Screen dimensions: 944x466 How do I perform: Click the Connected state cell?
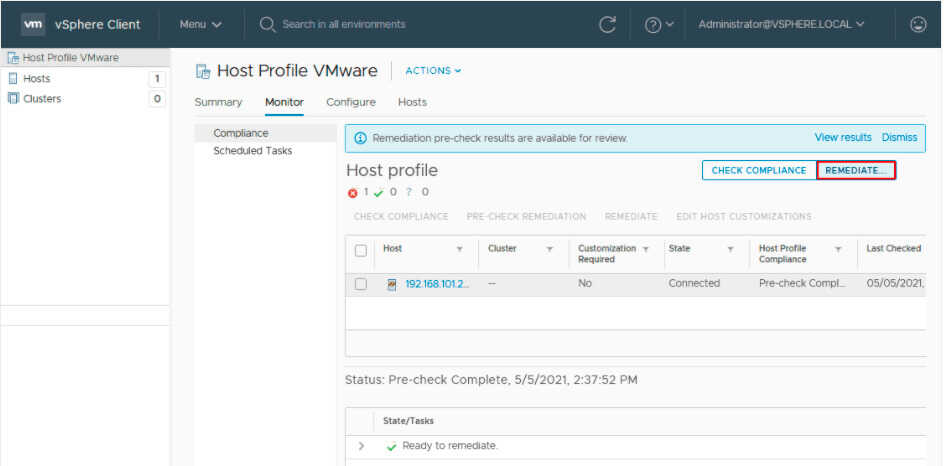click(x=694, y=283)
